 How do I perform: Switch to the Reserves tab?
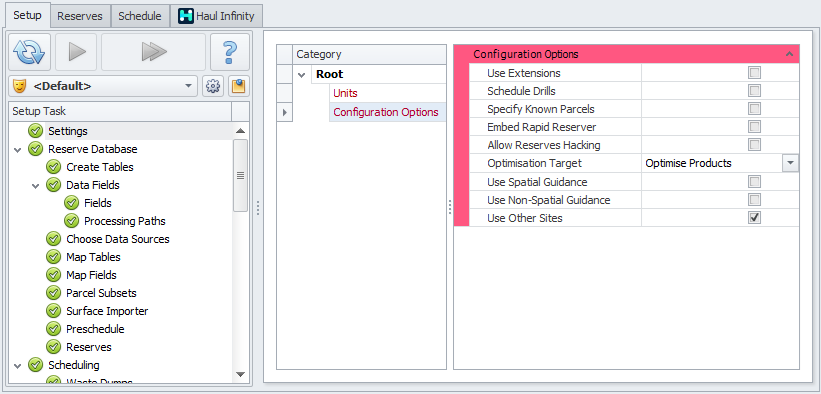point(80,16)
